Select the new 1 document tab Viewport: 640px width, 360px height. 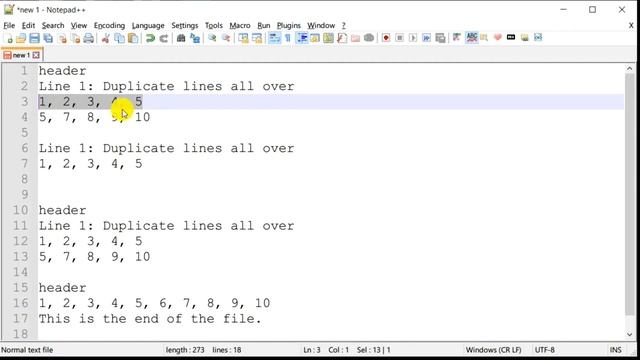coord(21,55)
